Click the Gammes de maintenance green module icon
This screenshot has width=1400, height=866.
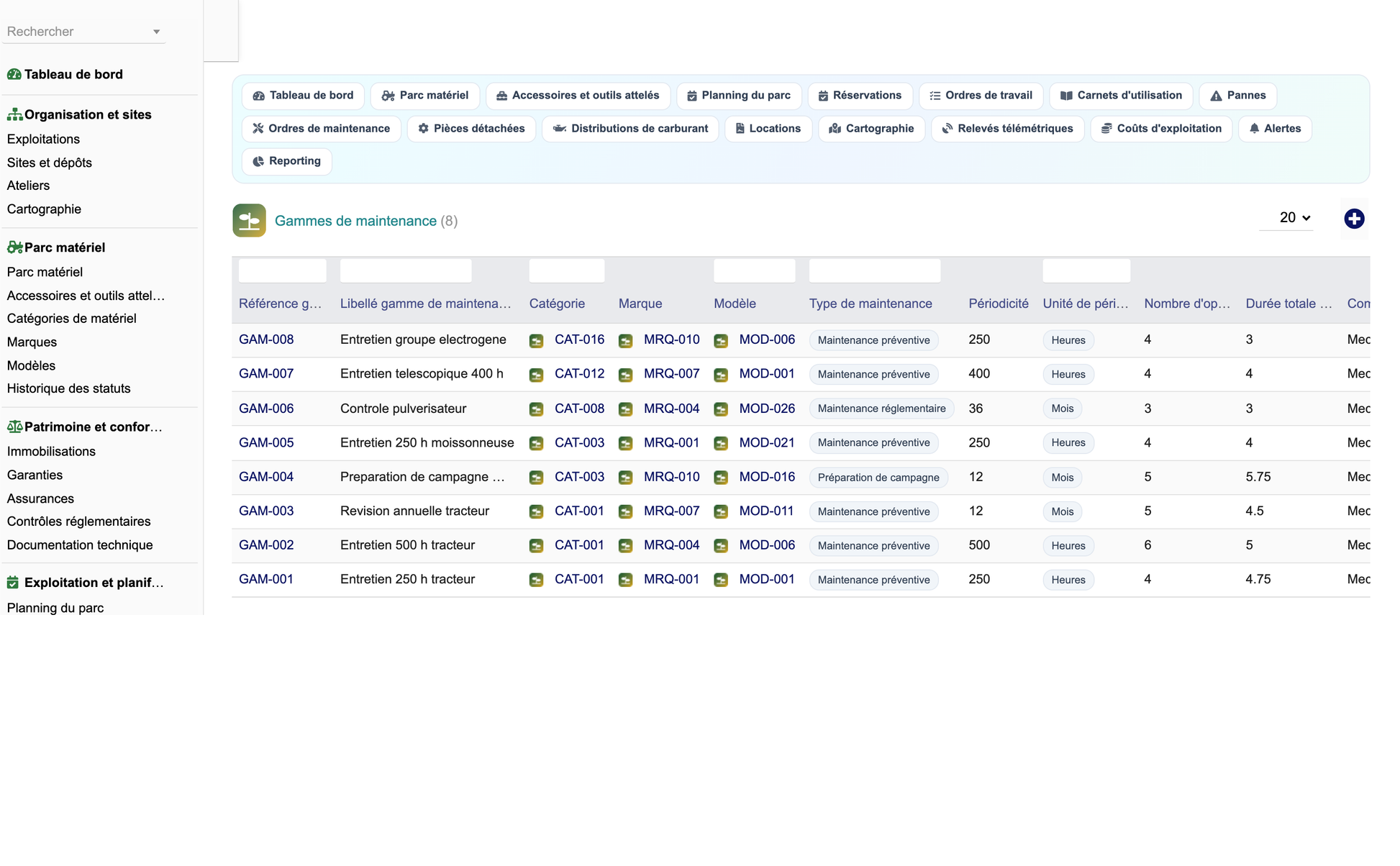coord(249,220)
